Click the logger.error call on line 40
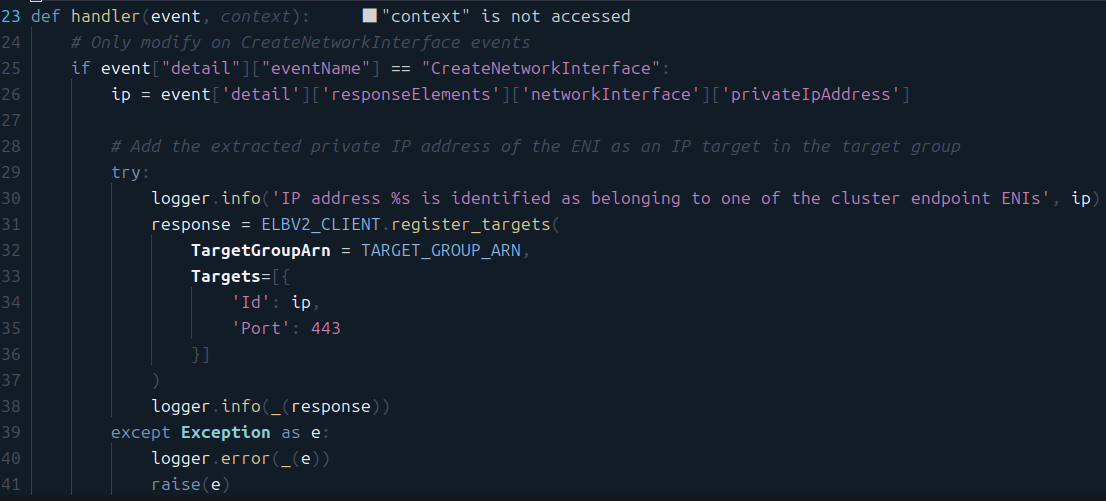 pos(241,459)
